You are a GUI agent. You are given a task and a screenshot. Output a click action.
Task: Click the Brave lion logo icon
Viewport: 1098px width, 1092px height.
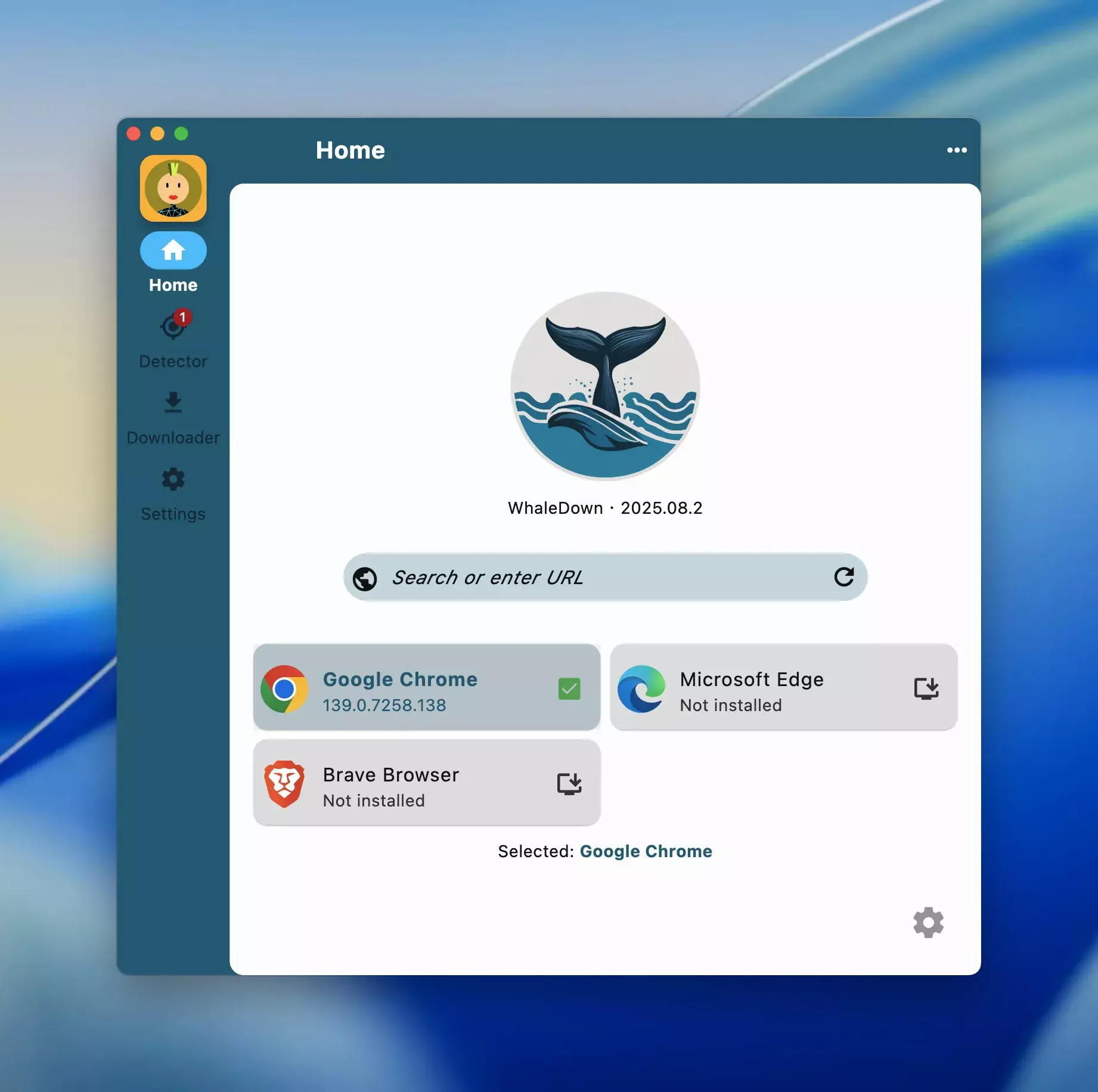(x=284, y=784)
